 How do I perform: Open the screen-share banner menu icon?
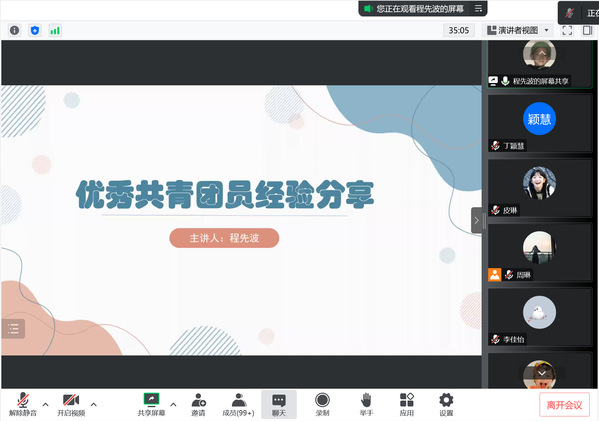point(478,8)
